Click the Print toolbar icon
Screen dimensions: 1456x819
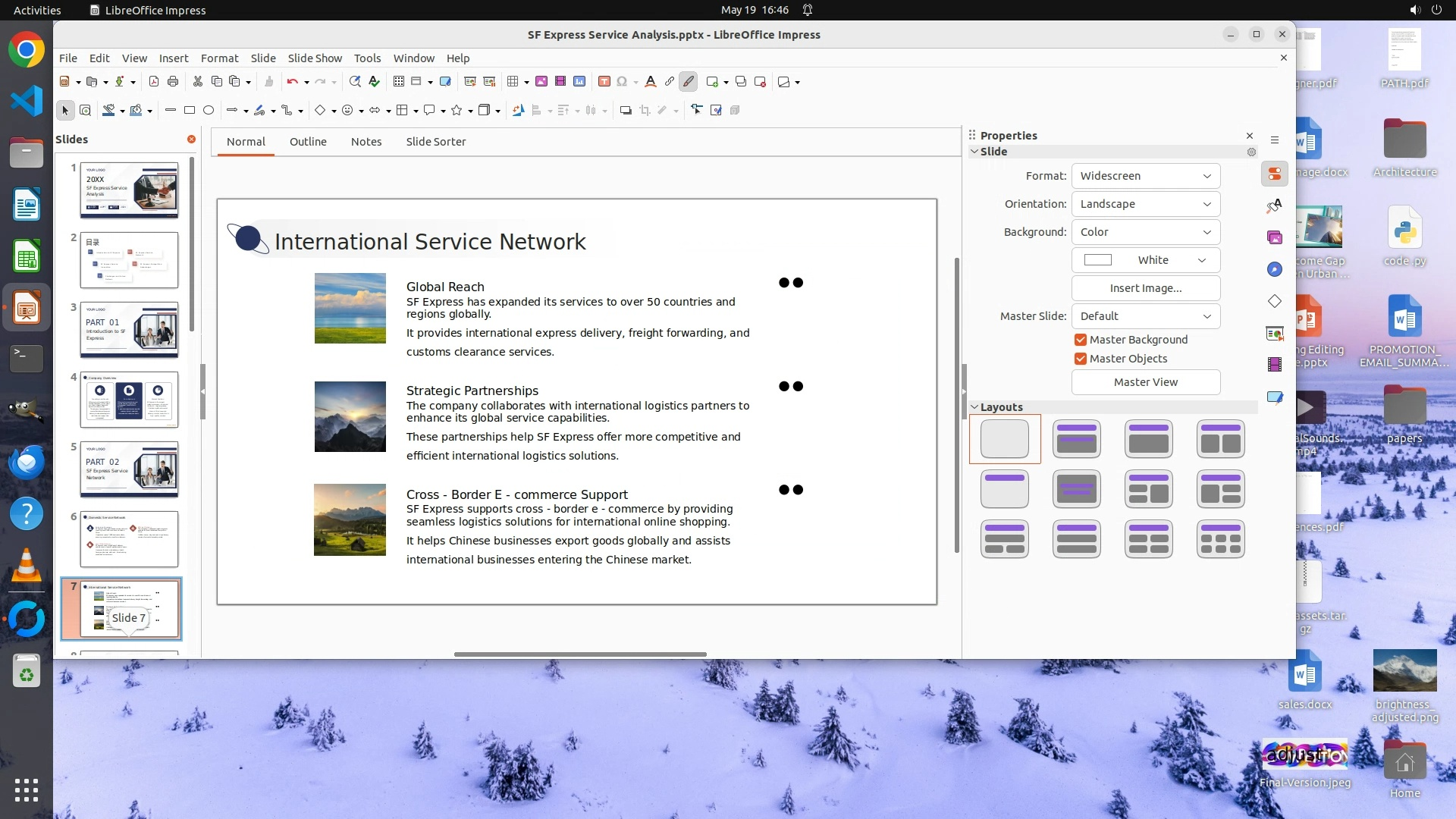tap(173, 82)
